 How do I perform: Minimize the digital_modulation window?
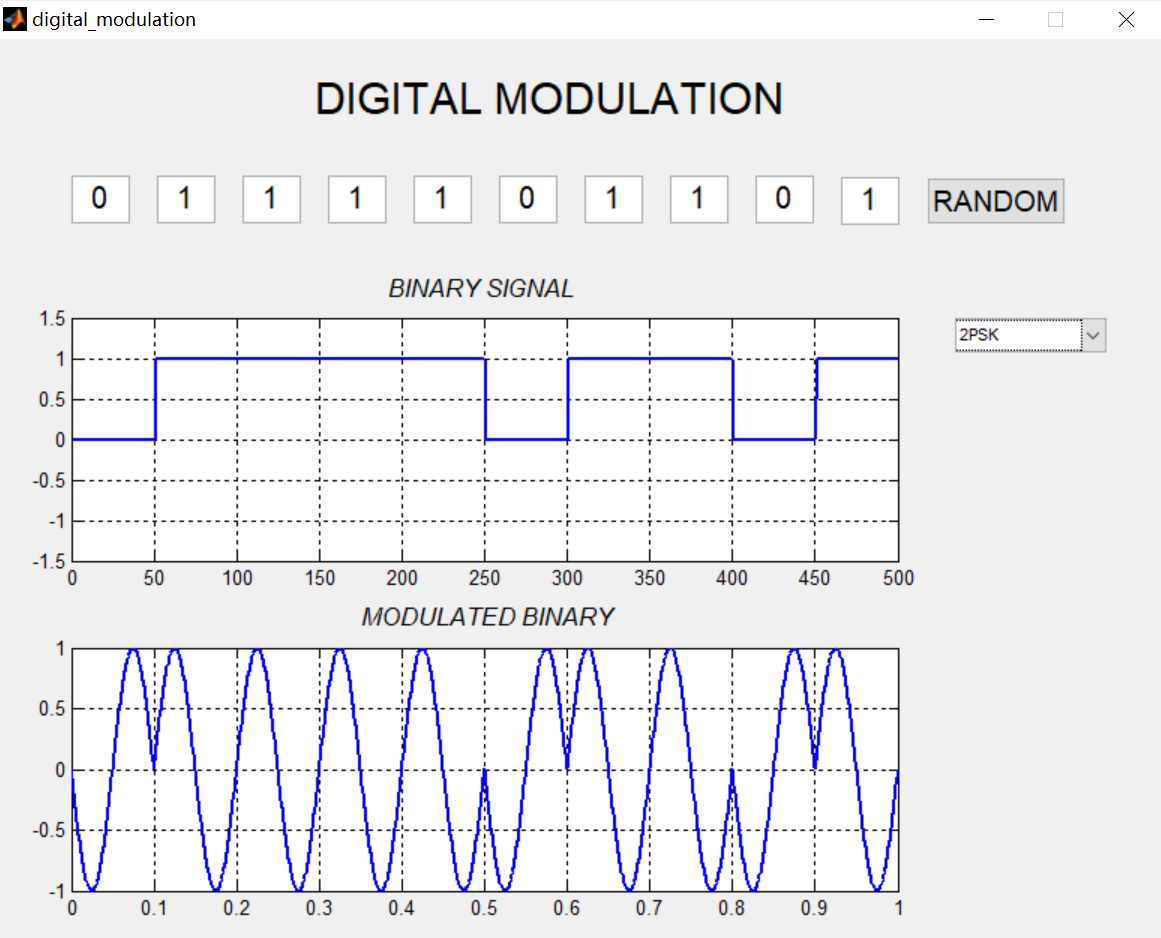tap(986, 19)
